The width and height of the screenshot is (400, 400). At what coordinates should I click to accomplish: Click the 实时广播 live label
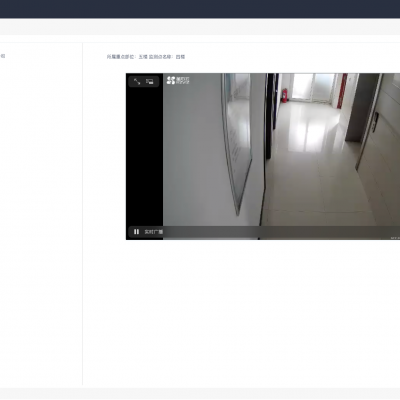(154, 232)
